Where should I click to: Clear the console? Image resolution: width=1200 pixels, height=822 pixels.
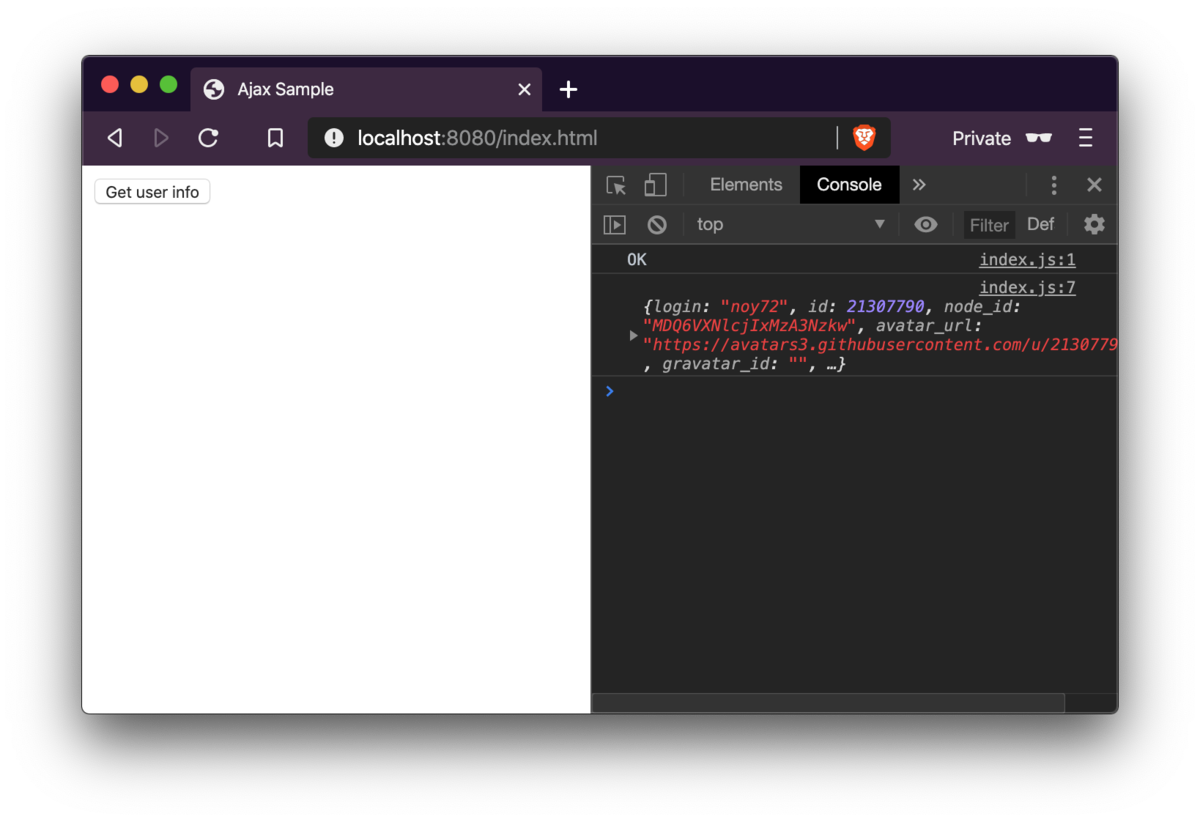tap(657, 225)
